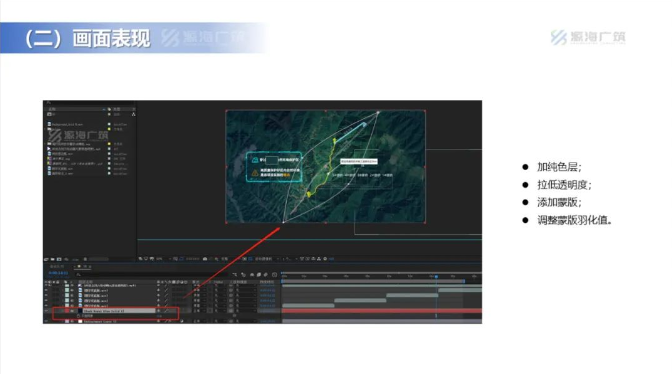Click the slide bullet text '添加蒙版'
Image resolution: width=672 pixels, height=374 pixels.
(x=557, y=202)
